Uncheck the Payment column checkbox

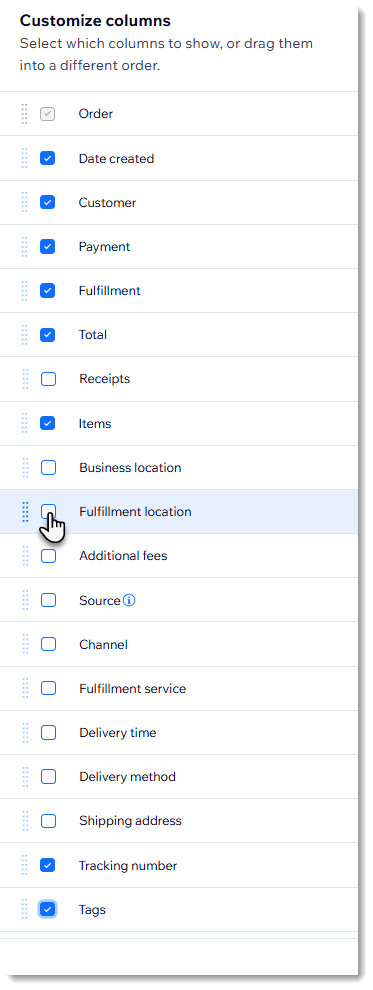[x=47, y=246]
